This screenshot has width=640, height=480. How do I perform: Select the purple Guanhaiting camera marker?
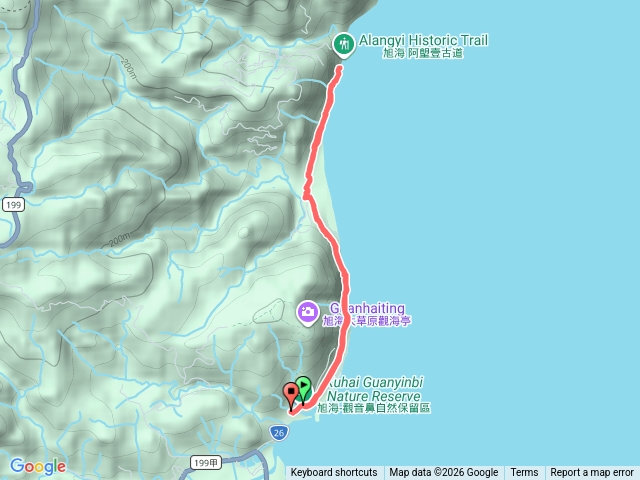307,313
